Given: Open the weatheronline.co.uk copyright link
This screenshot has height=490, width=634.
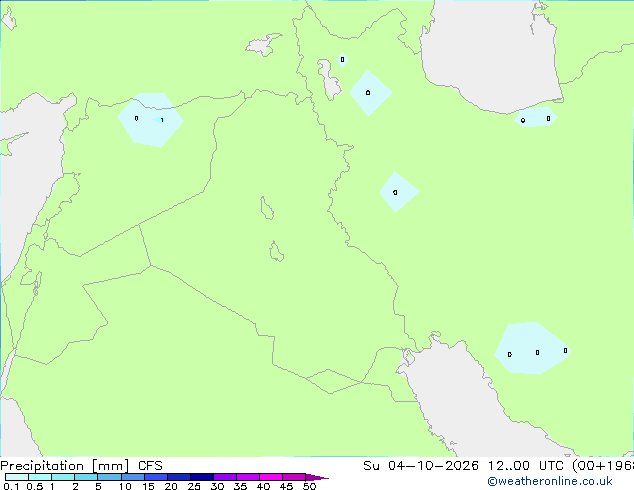Looking at the screenshot, I should tap(550, 481).
